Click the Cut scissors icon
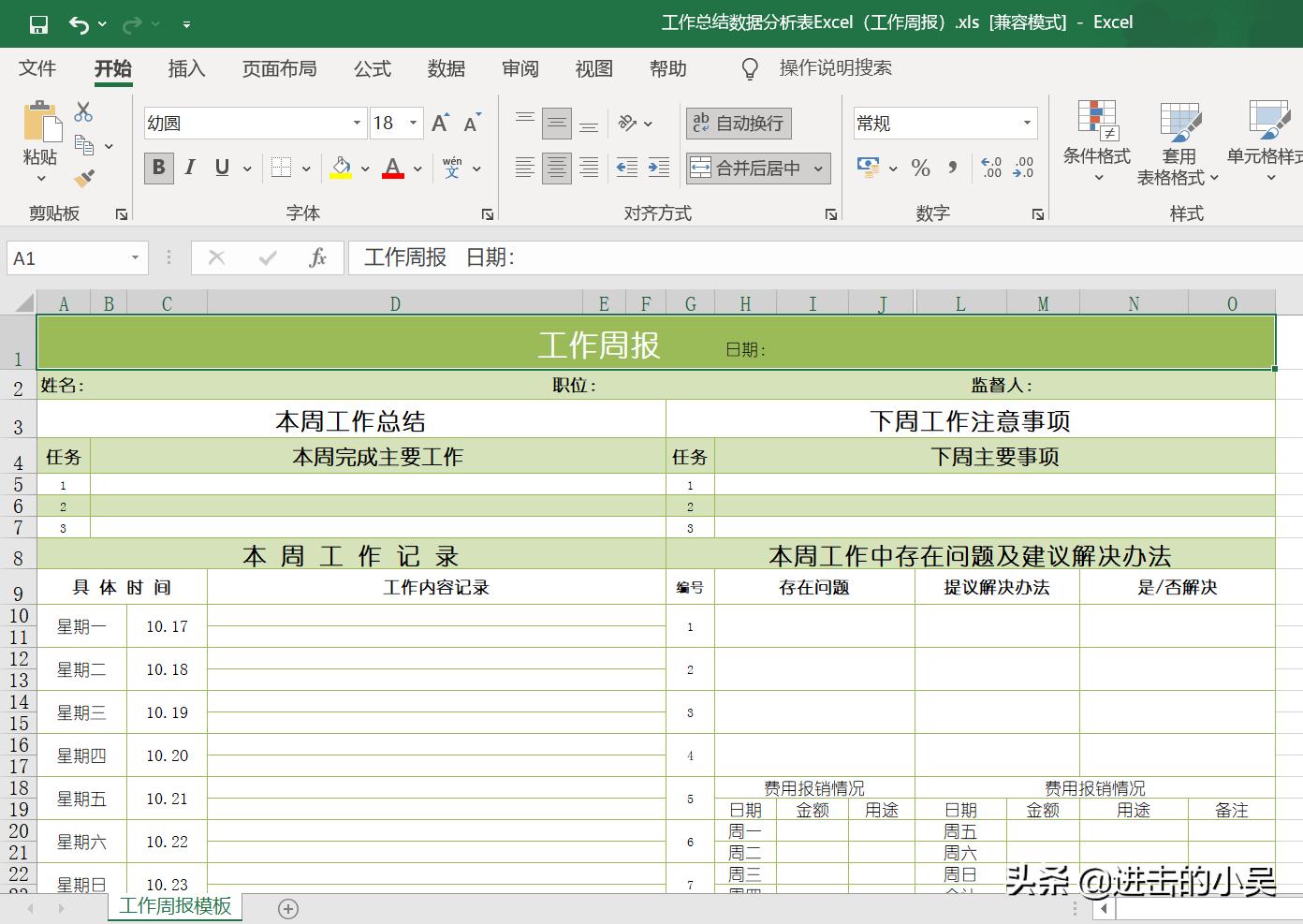Screen dimensions: 1303x924 83,111
